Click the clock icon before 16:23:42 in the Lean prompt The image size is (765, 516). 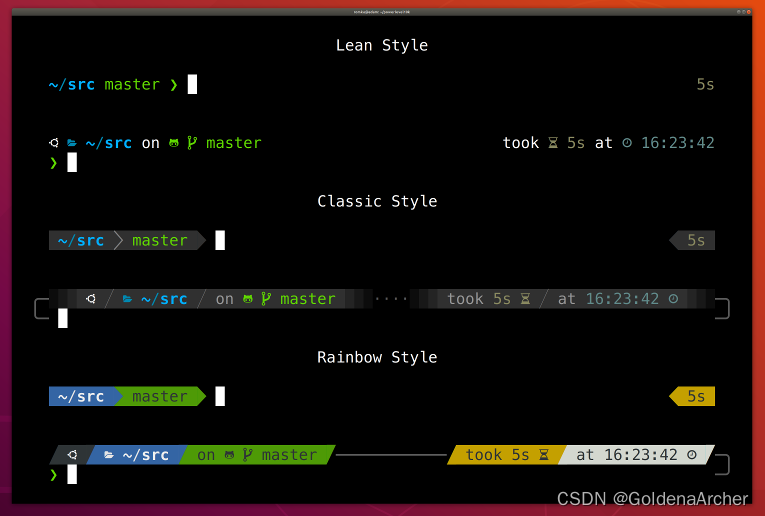click(627, 142)
